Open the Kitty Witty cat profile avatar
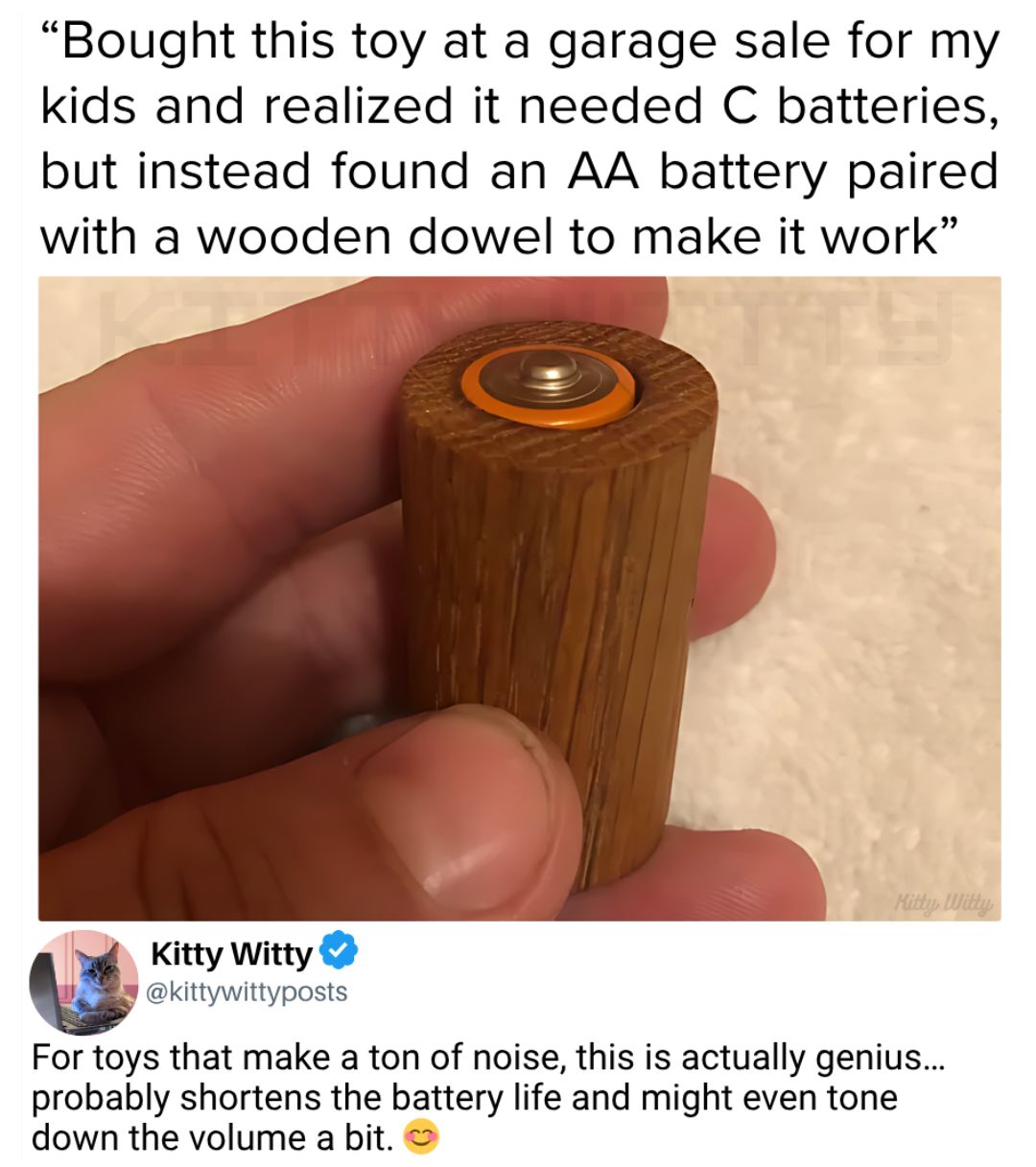The image size is (1036, 1167). click(x=85, y=982)
